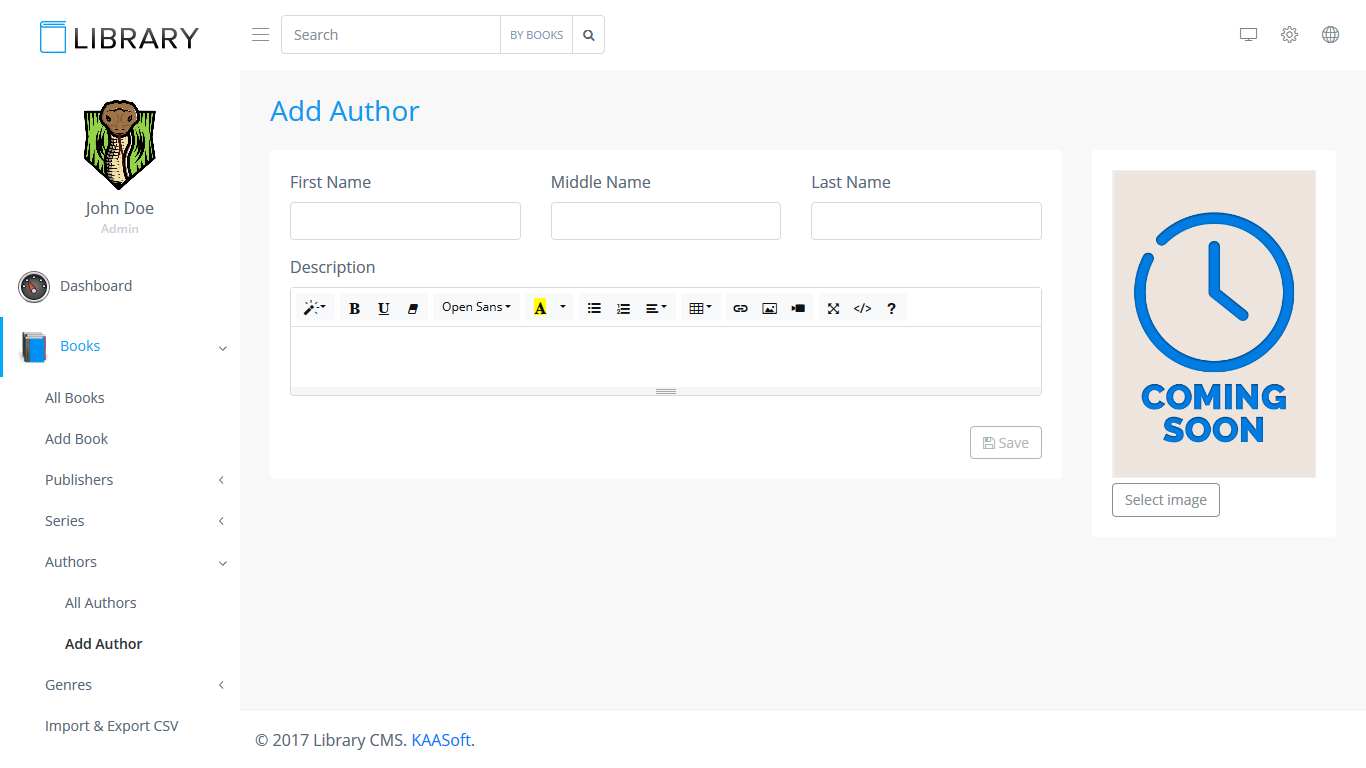The width and height of the screenshot is (1366, 768).
Task: Toggle the sidebar with the hamburger icon
Action: (x=260, y=35)
